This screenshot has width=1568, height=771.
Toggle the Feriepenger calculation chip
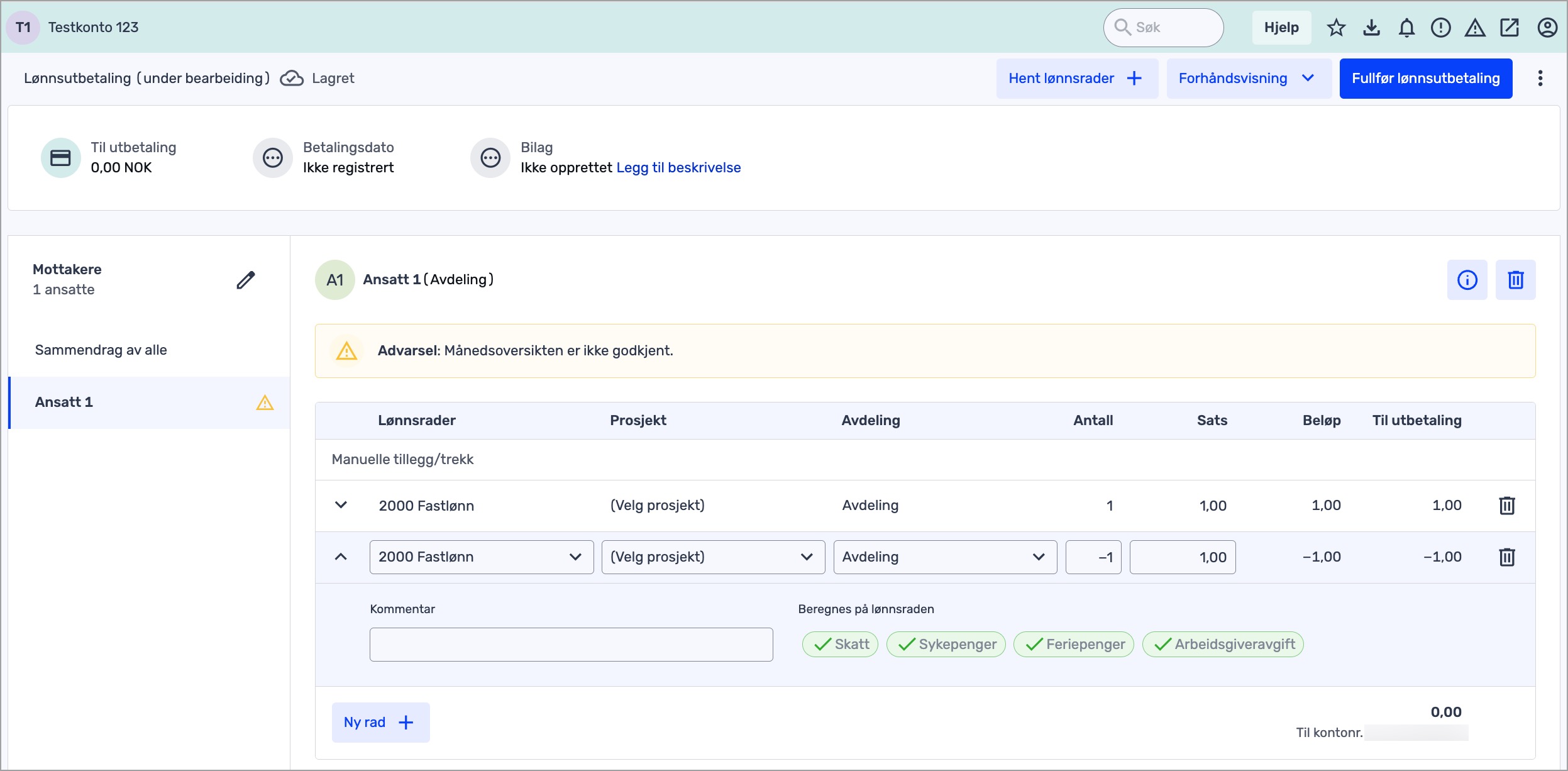pos(1074,645)
